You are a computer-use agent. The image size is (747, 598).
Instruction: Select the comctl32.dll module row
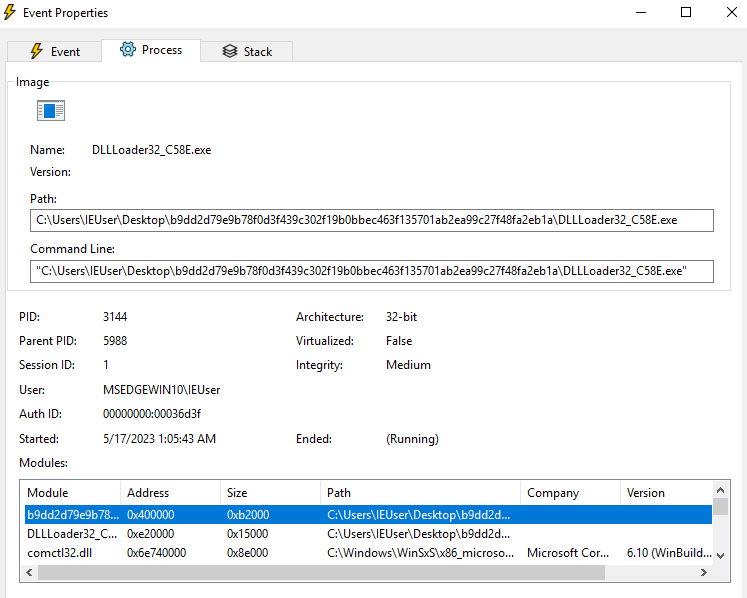coord(70,553)
